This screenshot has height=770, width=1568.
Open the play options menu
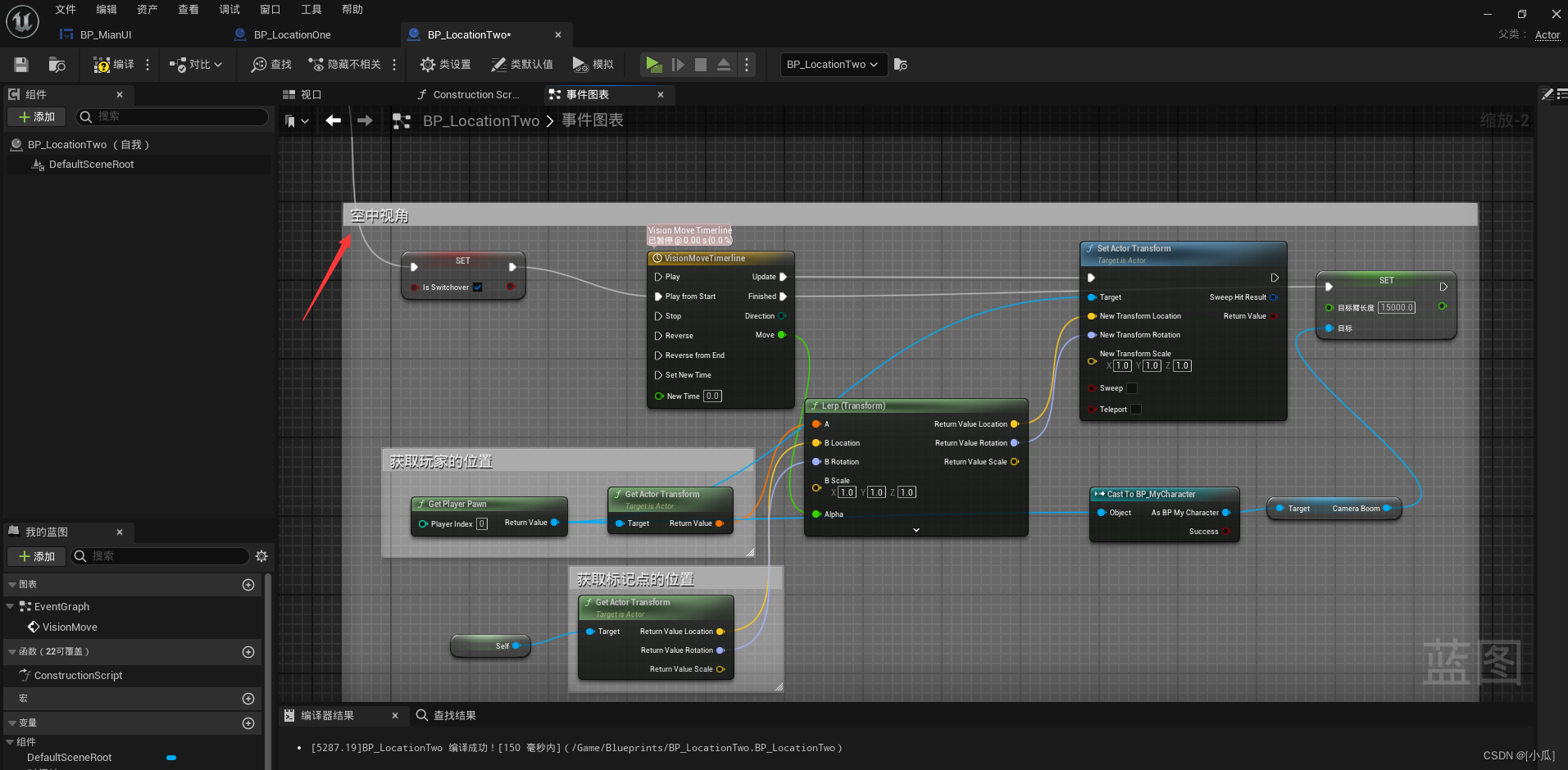pyautogui.click(x=747, y=65)
